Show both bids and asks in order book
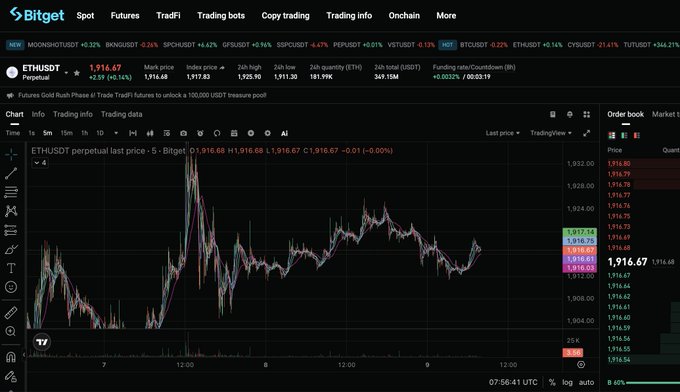The width and height of the screenshot is (680, 392). pyautogui.click(x=611, y=135)
